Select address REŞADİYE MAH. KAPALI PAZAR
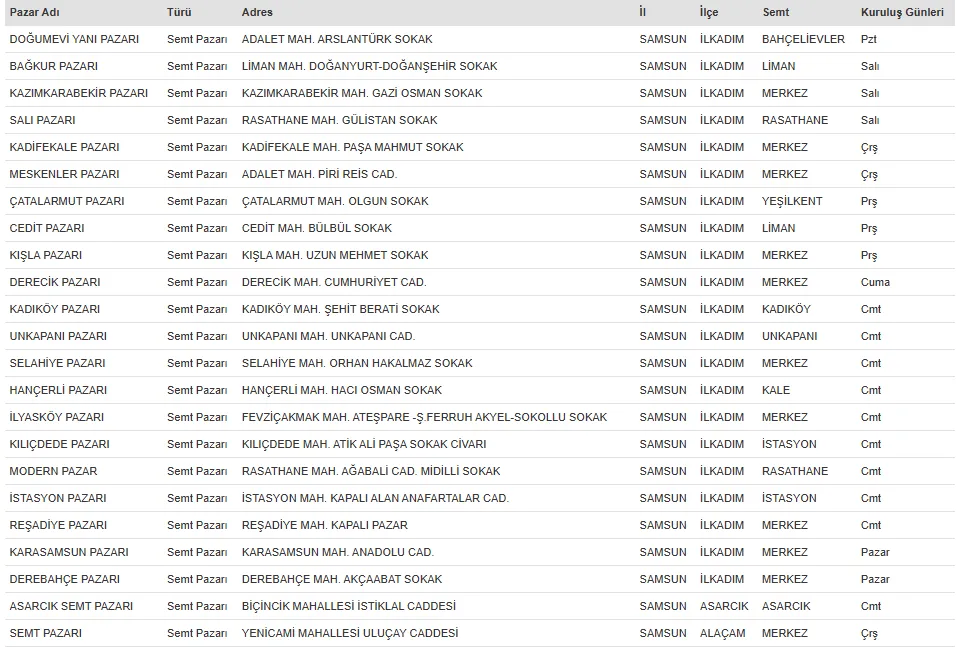The image size is (956, 647). 325,525
